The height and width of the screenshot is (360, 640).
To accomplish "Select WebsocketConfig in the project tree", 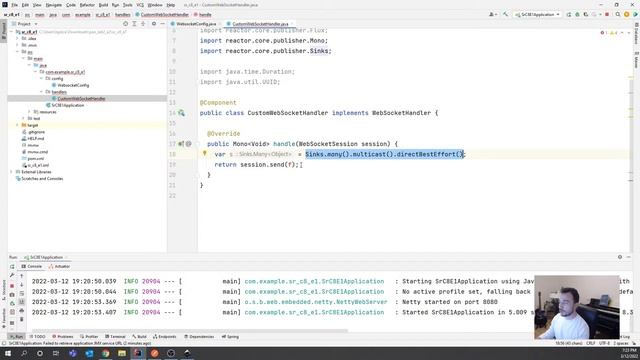I will (73, 85).
